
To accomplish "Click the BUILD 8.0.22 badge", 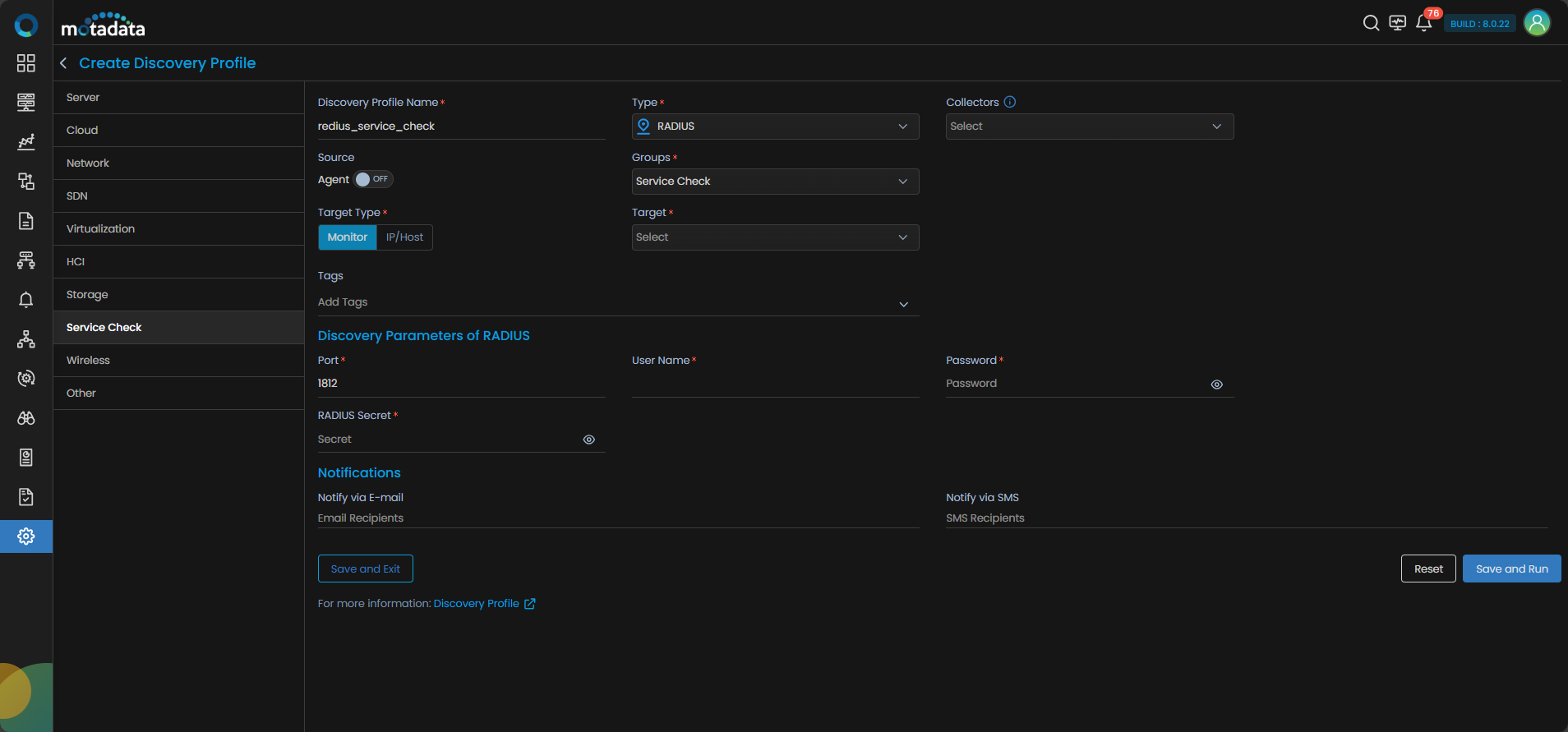I will pyautogui.click(x=1479, y=24).
